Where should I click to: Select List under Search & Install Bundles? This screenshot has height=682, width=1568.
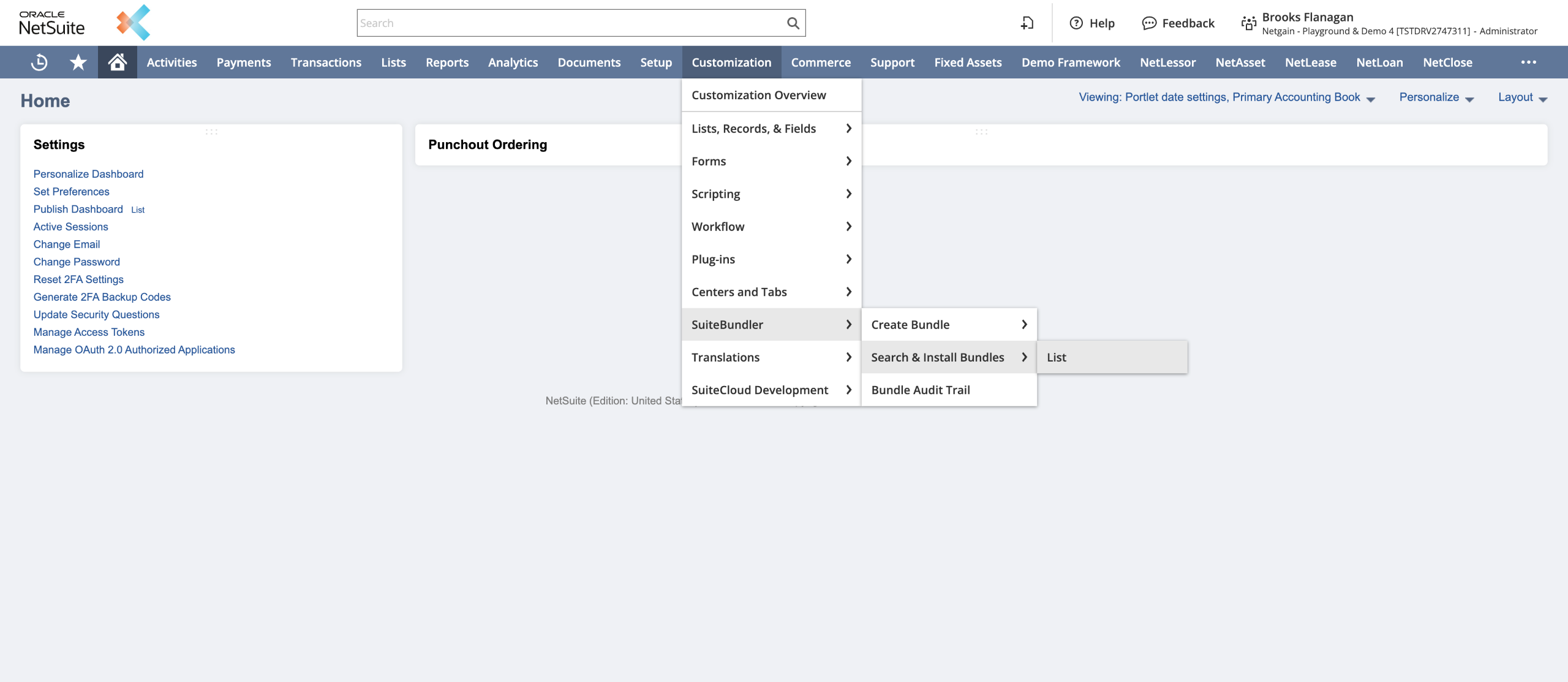1057,357
